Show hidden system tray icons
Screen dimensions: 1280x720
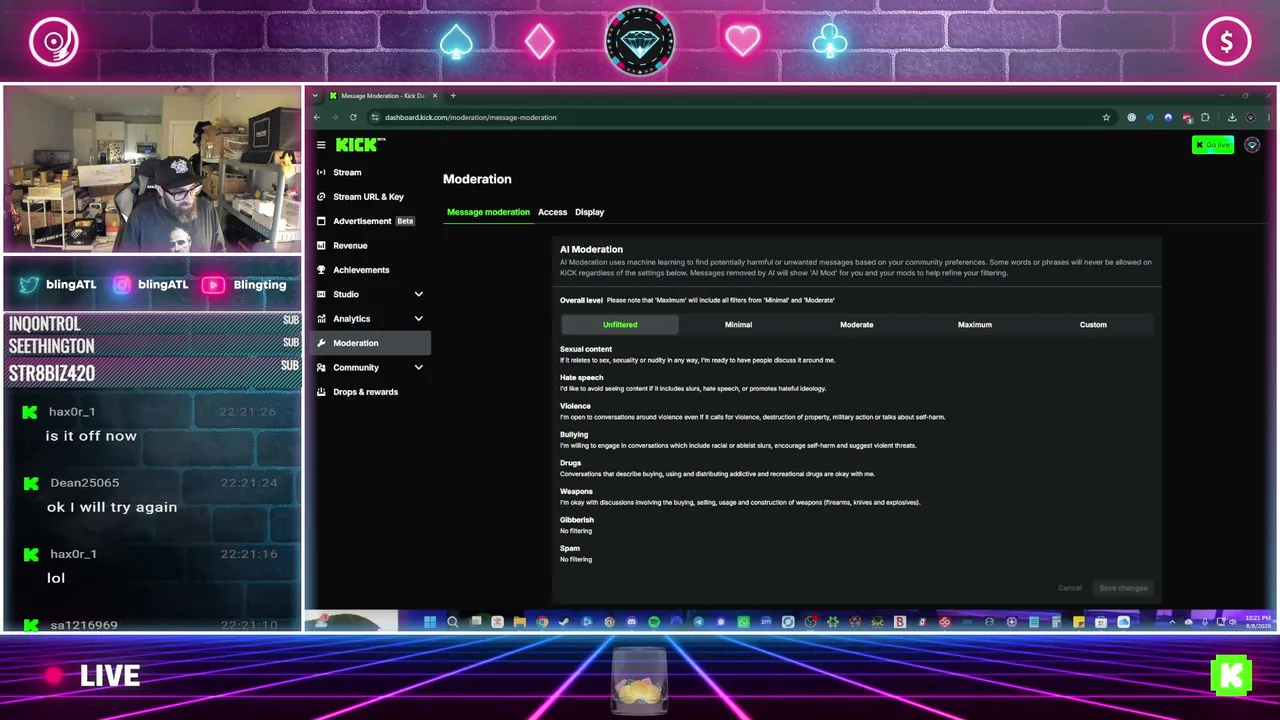[x=1172, y=622]
